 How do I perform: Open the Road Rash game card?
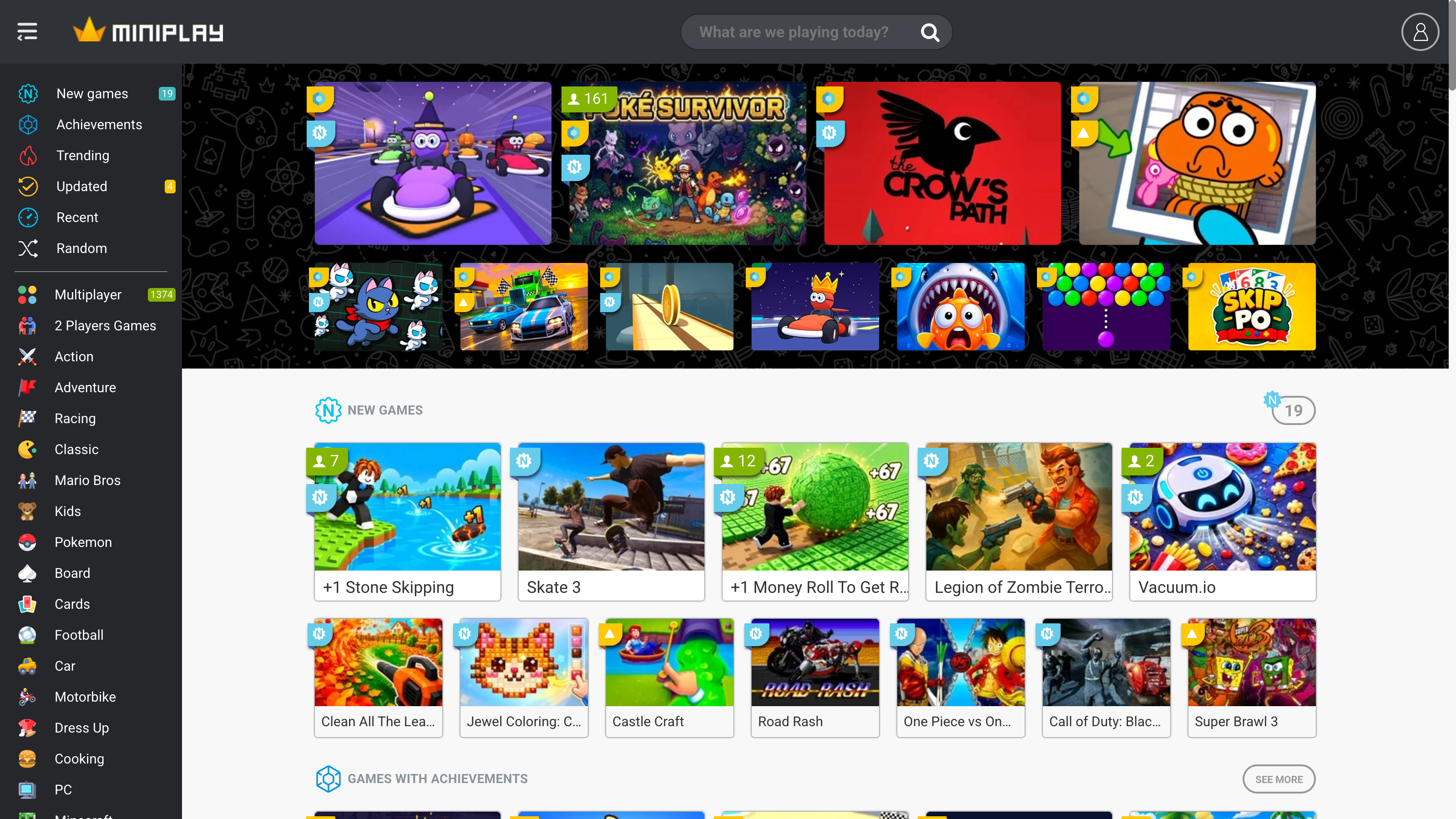[815, 677]
